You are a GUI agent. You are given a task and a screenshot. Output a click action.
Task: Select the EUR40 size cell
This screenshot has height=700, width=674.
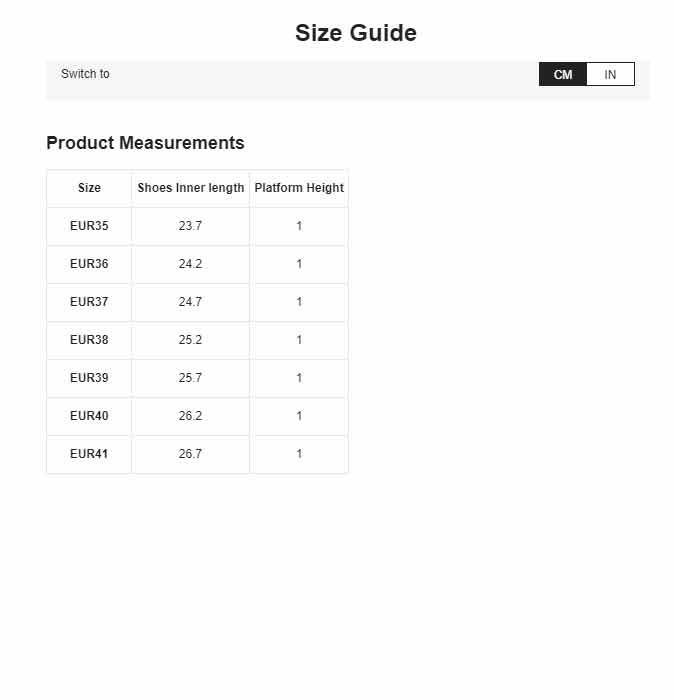pyautogui.click(x=89, y=416)
